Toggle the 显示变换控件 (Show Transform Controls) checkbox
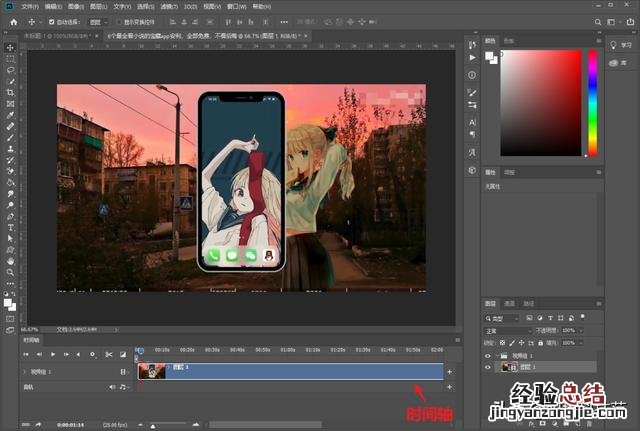The image size is (640, 431). coord(118,20)
